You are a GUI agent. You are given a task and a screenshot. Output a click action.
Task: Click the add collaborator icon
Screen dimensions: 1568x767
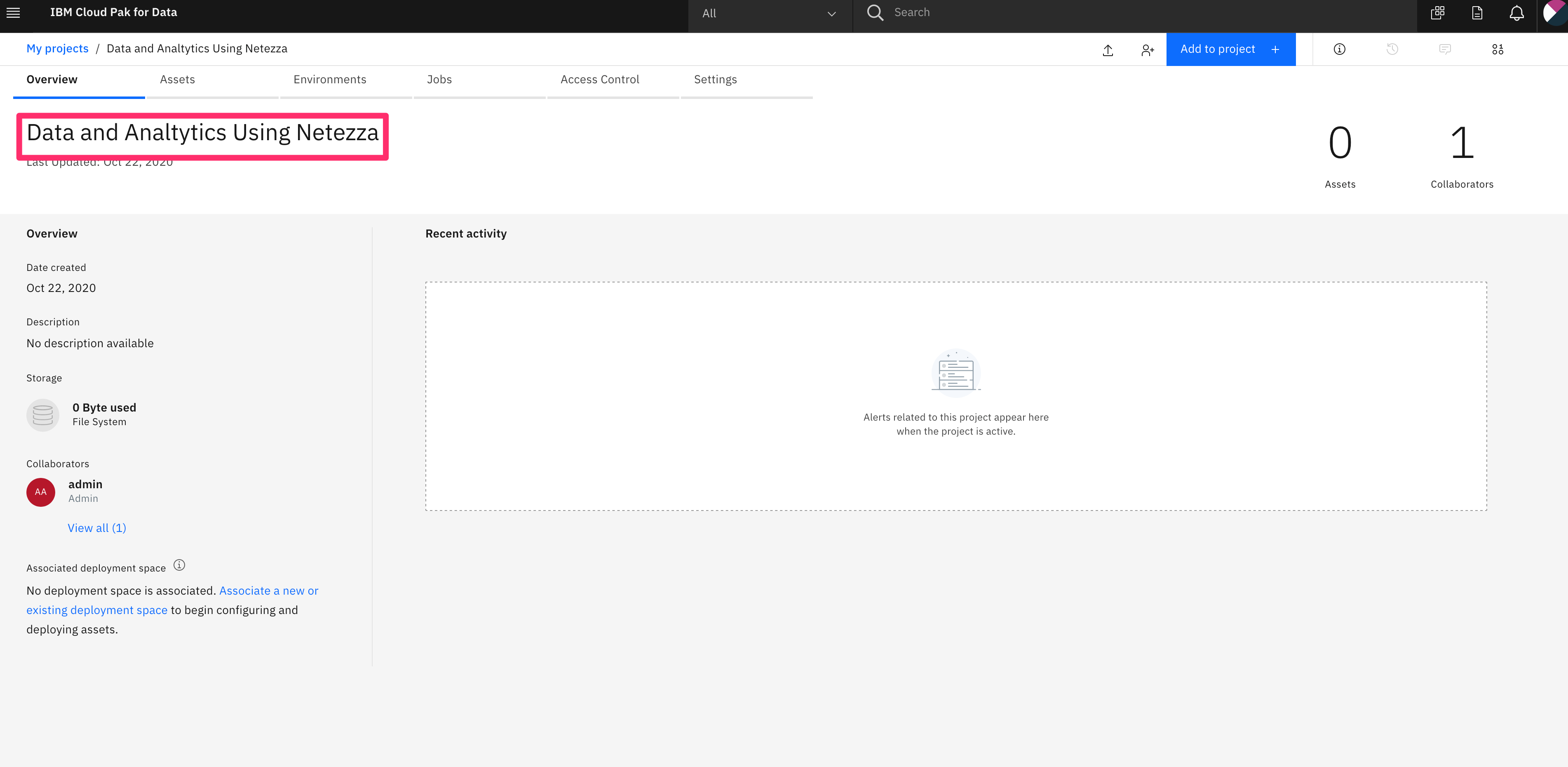point(1148,50)
